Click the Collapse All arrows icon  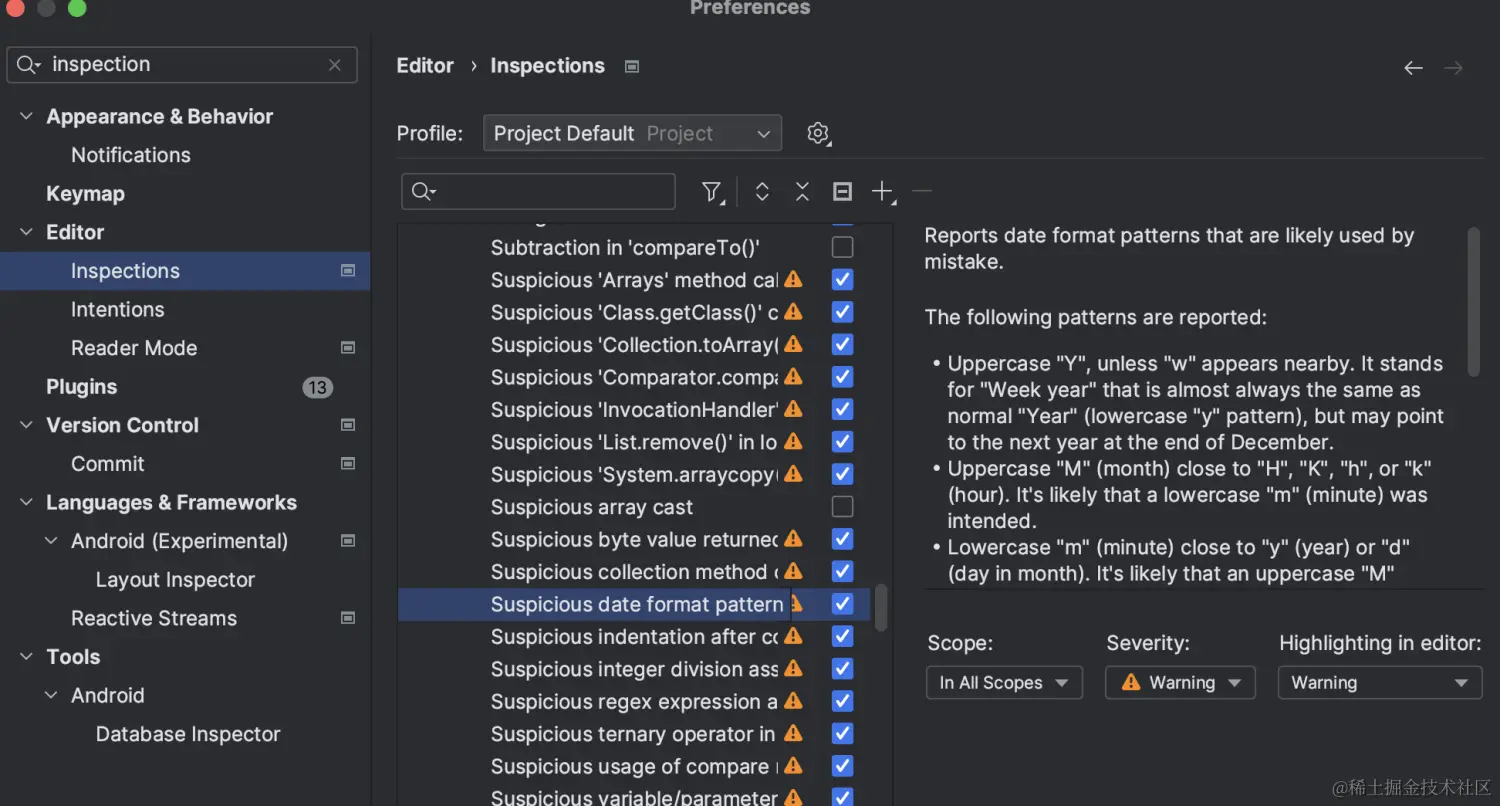click(x=802, y=191)
